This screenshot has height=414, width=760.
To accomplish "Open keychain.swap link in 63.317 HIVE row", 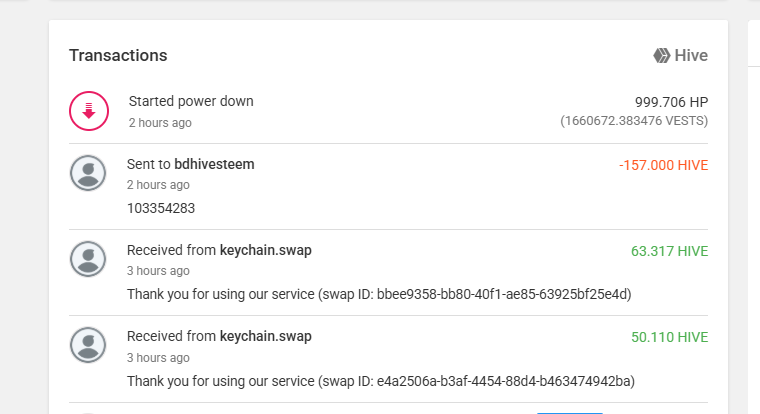I will pyautogui.click(x=266, y=251).
